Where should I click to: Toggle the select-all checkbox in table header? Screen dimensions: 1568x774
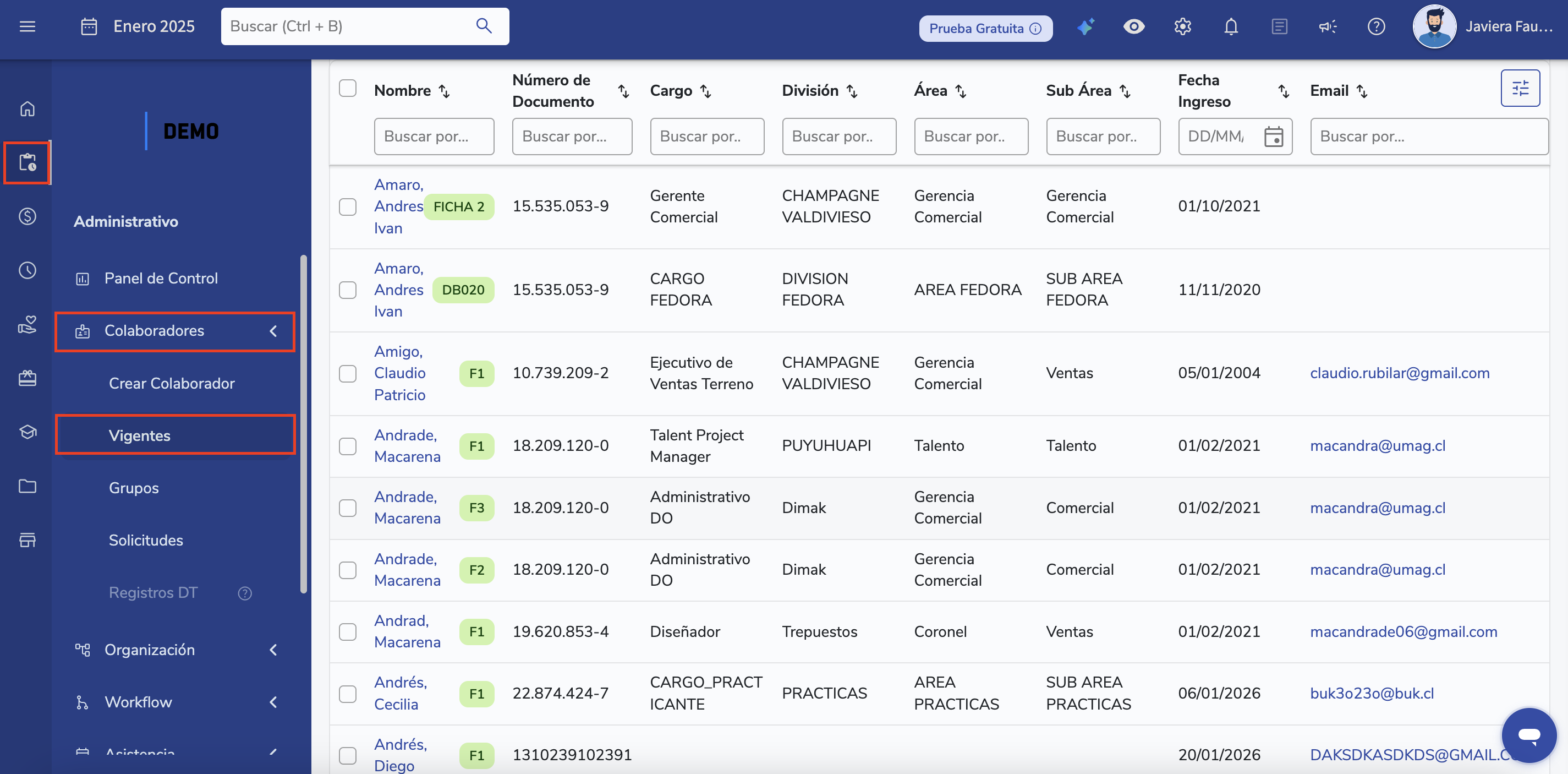click(348, 88)
